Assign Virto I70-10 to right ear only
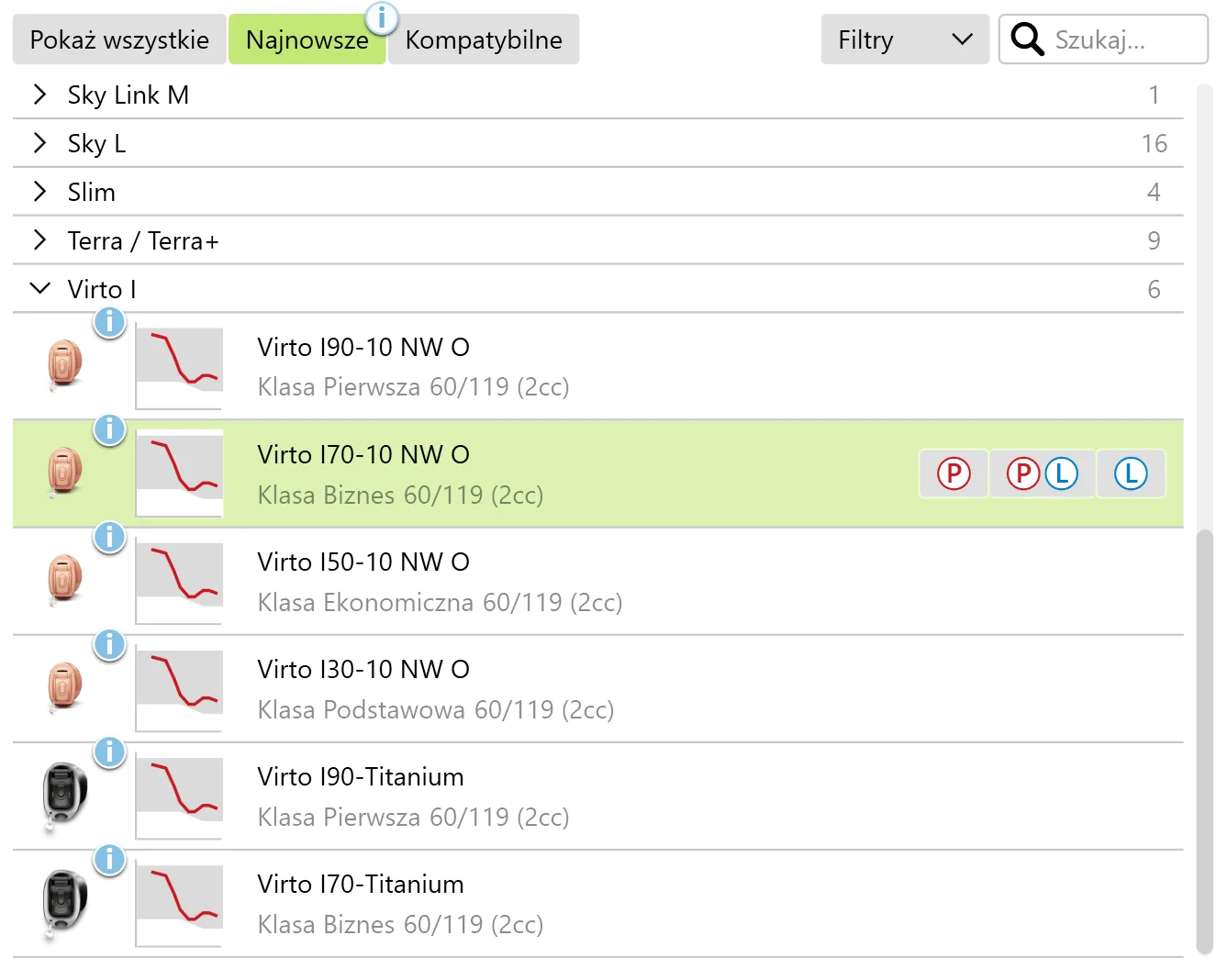 click(x=954, y=473)
